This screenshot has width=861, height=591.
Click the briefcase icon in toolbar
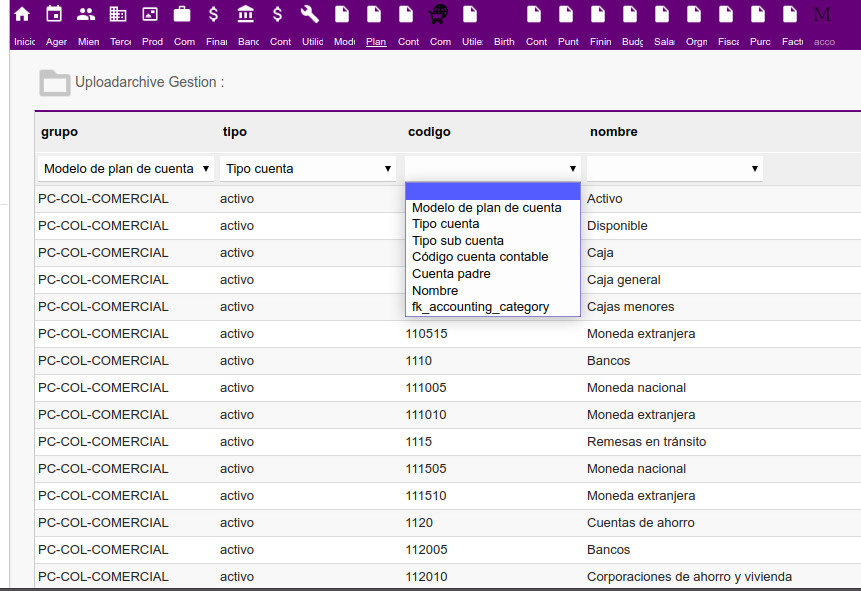click(182, 15)
